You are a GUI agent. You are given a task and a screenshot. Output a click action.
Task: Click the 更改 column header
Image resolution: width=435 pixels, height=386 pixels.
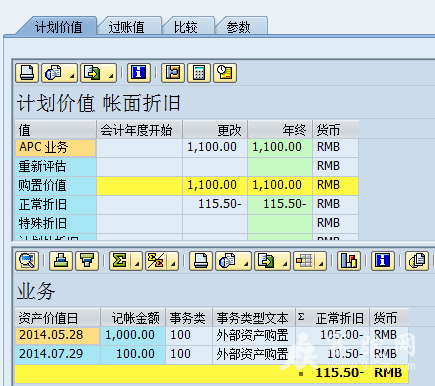click(215, 129)
